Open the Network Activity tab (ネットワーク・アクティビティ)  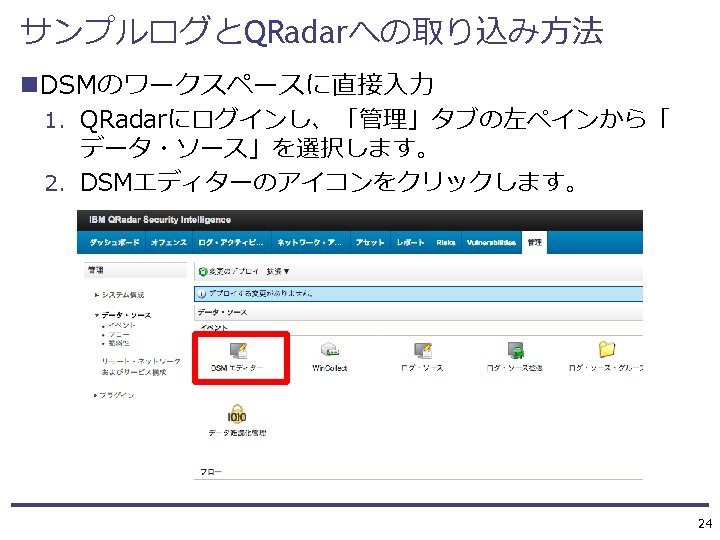(309, 242)
